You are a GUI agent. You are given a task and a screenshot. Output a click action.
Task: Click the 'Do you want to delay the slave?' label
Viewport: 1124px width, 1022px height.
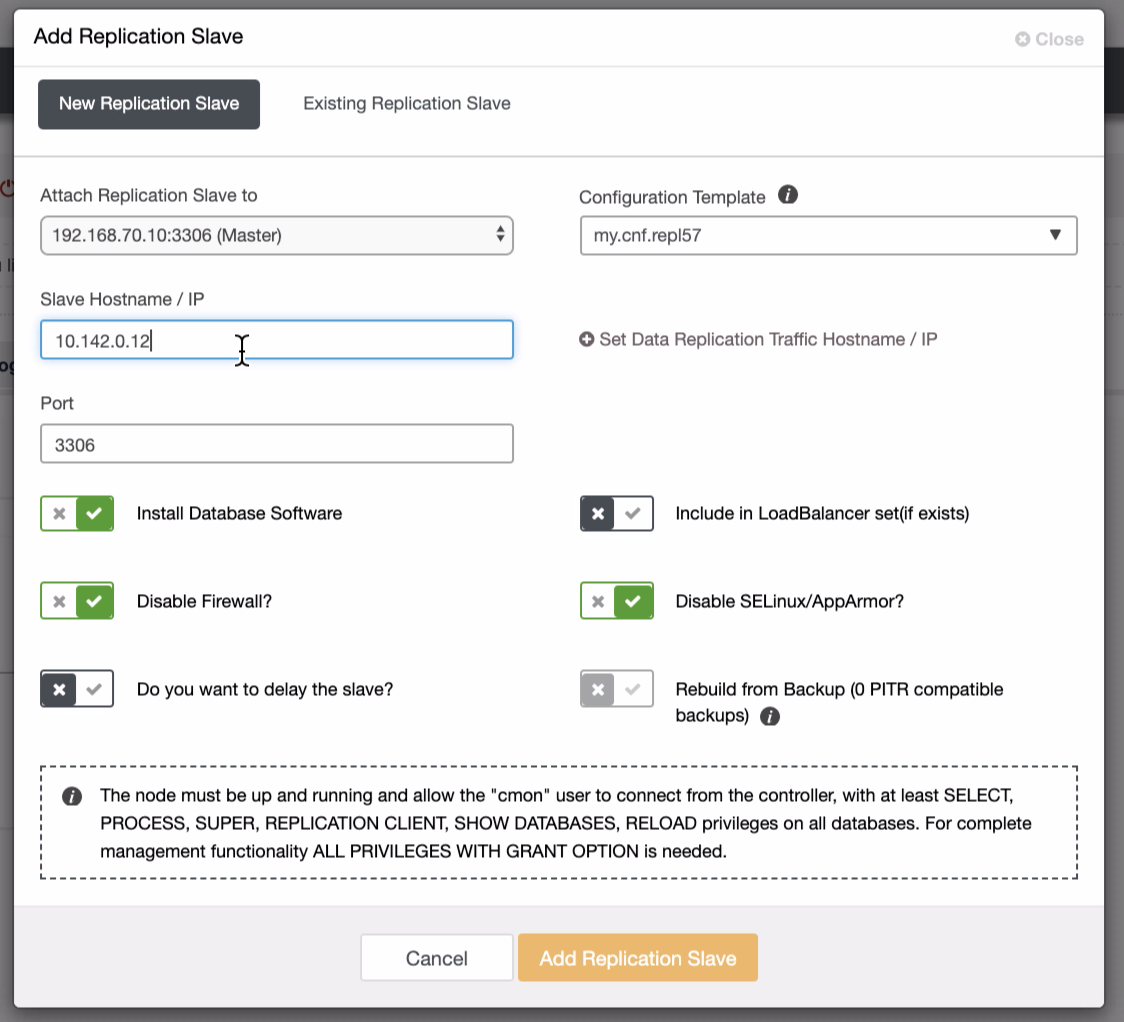pyautogui.click(x=265, y=689)
